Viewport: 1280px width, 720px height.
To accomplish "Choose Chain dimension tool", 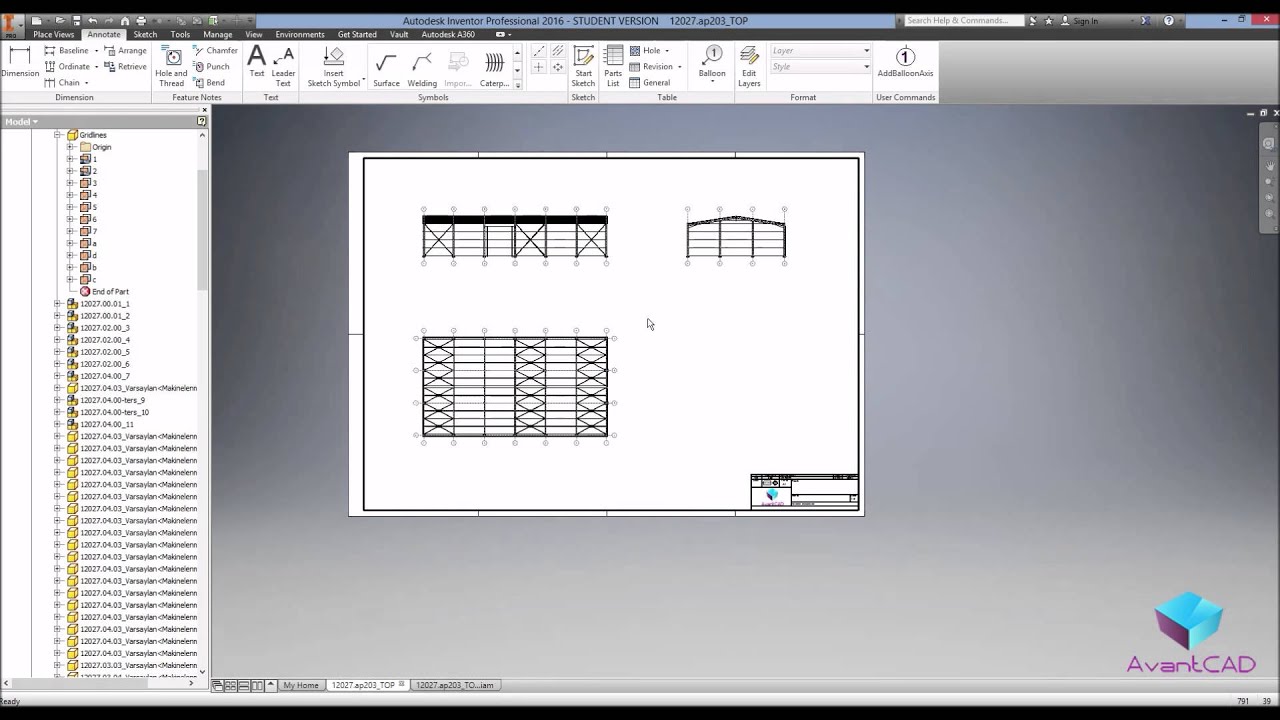I will (x=65, y=82).
